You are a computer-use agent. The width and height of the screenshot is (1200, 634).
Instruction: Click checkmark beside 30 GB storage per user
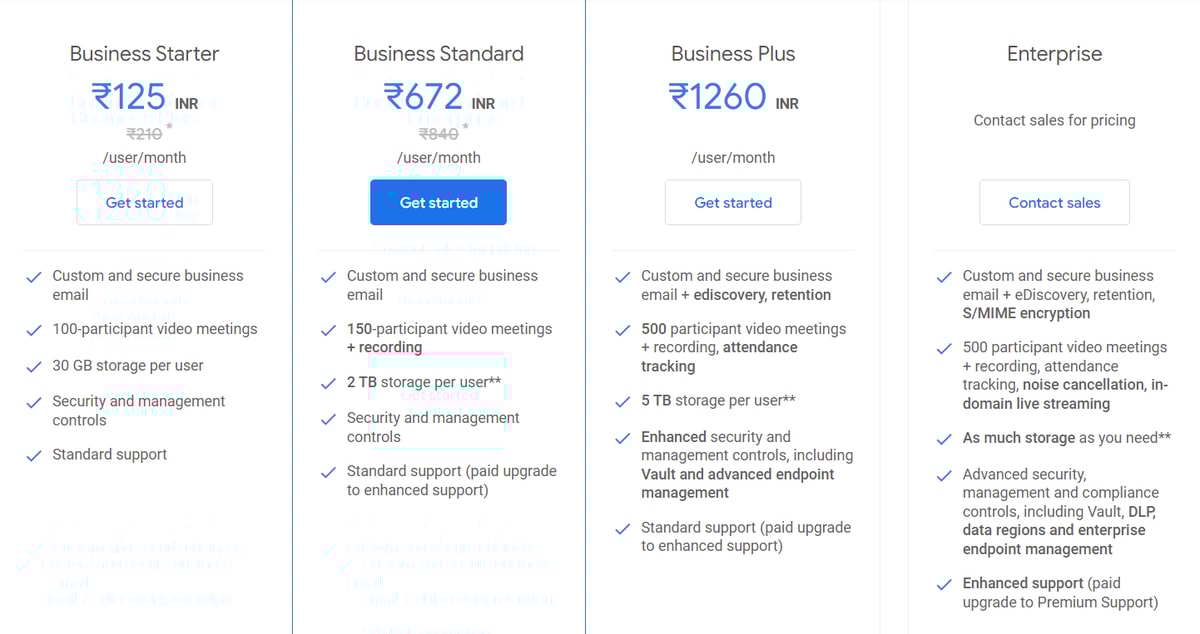[34, 367]
